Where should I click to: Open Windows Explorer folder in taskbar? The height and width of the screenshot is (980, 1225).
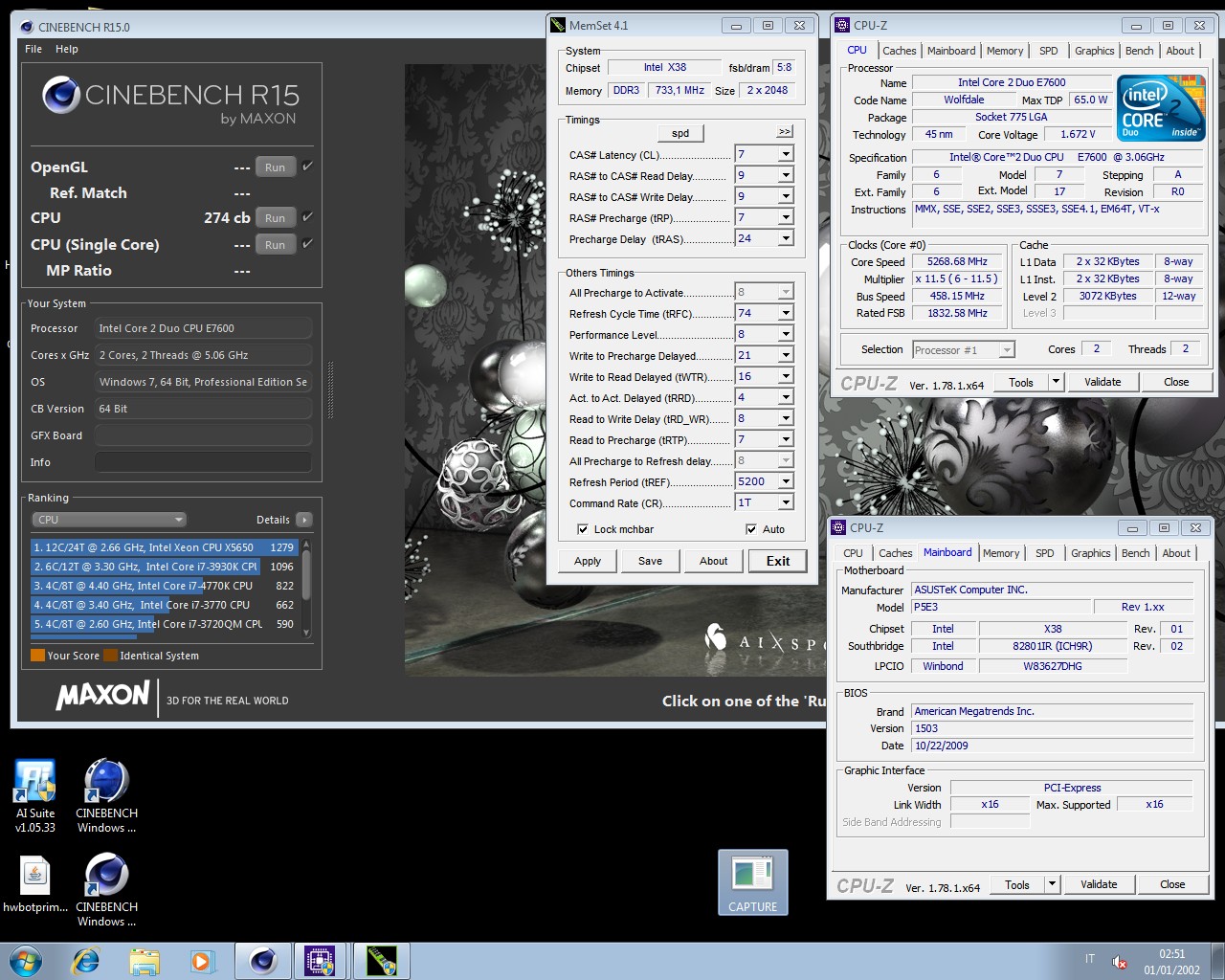coord(145,961)
